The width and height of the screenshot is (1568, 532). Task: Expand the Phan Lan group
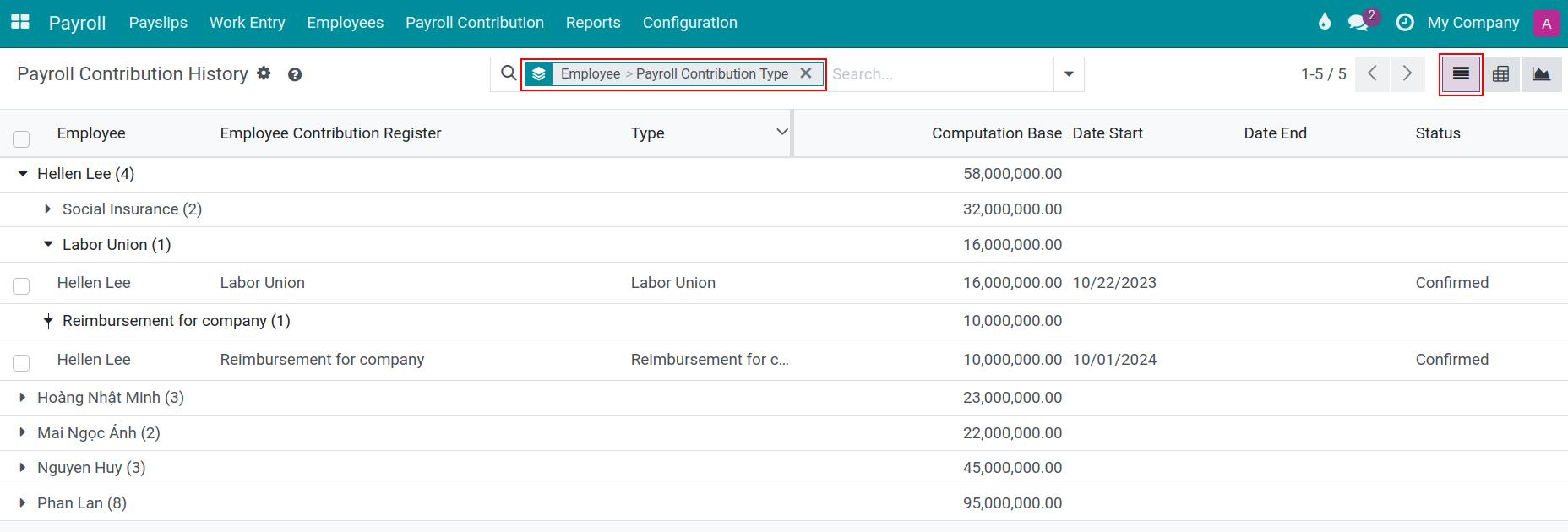click(23, 502)
